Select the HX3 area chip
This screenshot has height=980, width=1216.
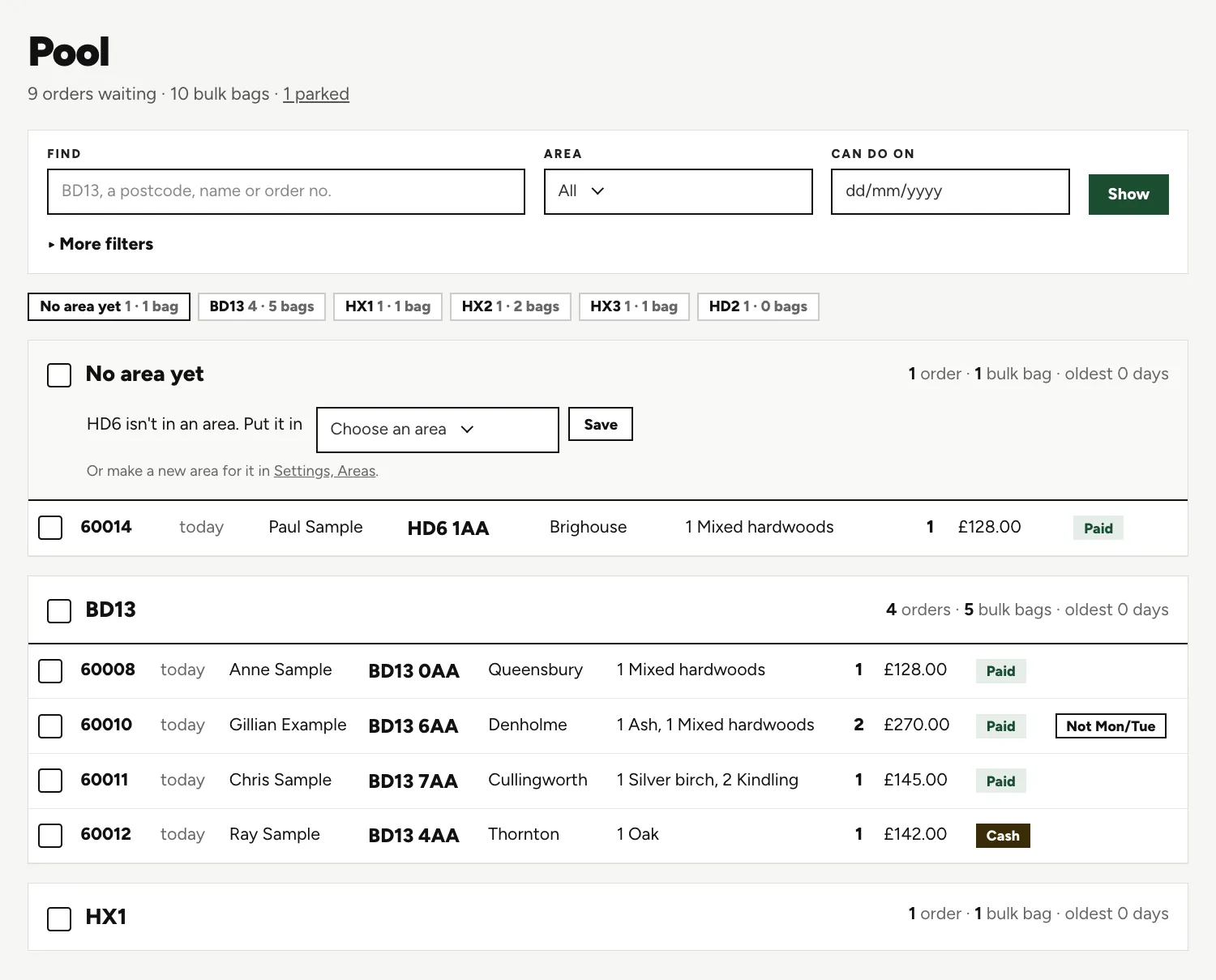(634, 306)
